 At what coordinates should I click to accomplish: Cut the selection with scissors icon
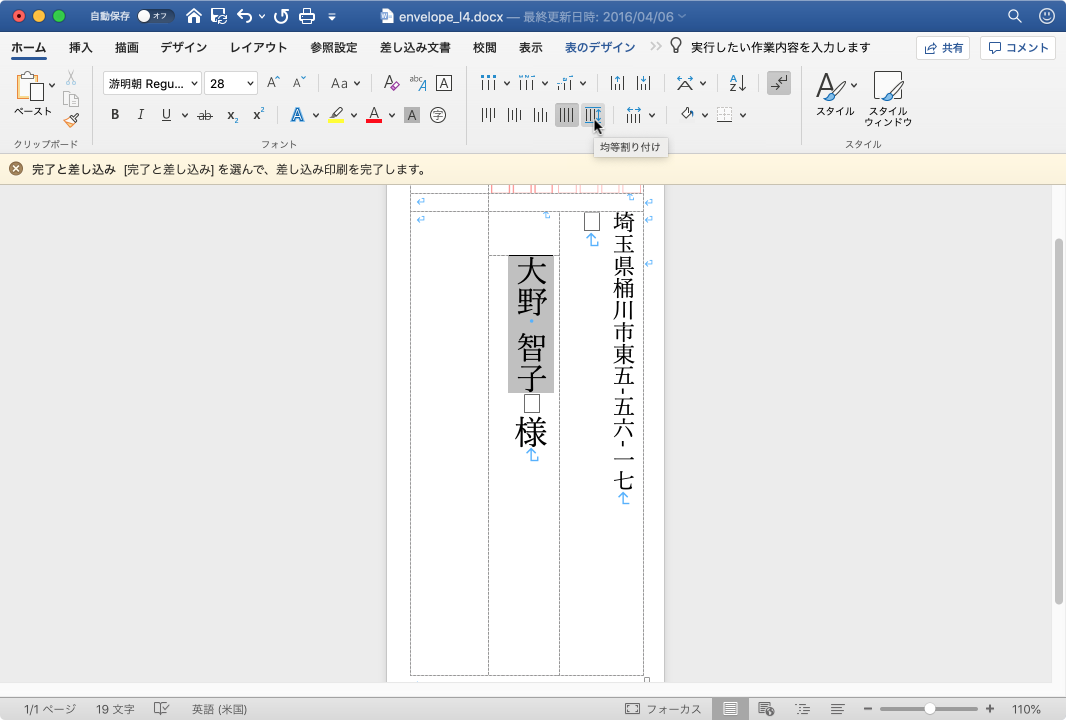[71, 78]
